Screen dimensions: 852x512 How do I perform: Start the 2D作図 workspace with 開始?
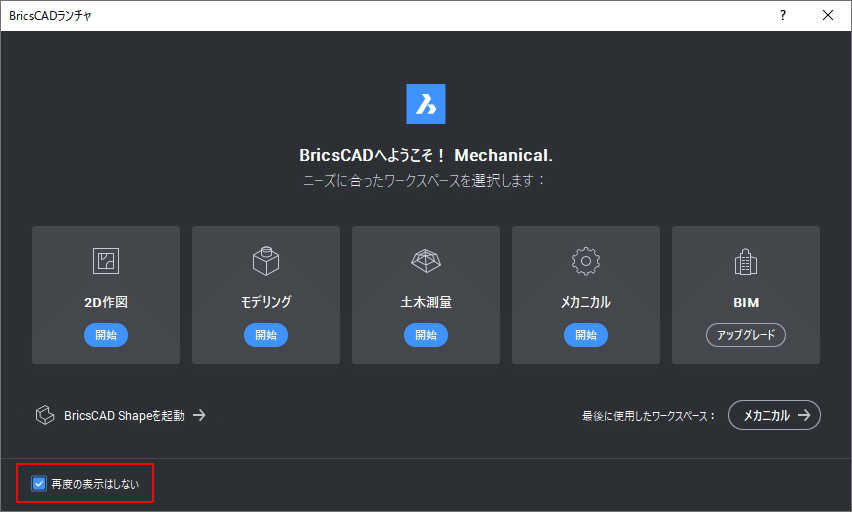coord(106,335)
